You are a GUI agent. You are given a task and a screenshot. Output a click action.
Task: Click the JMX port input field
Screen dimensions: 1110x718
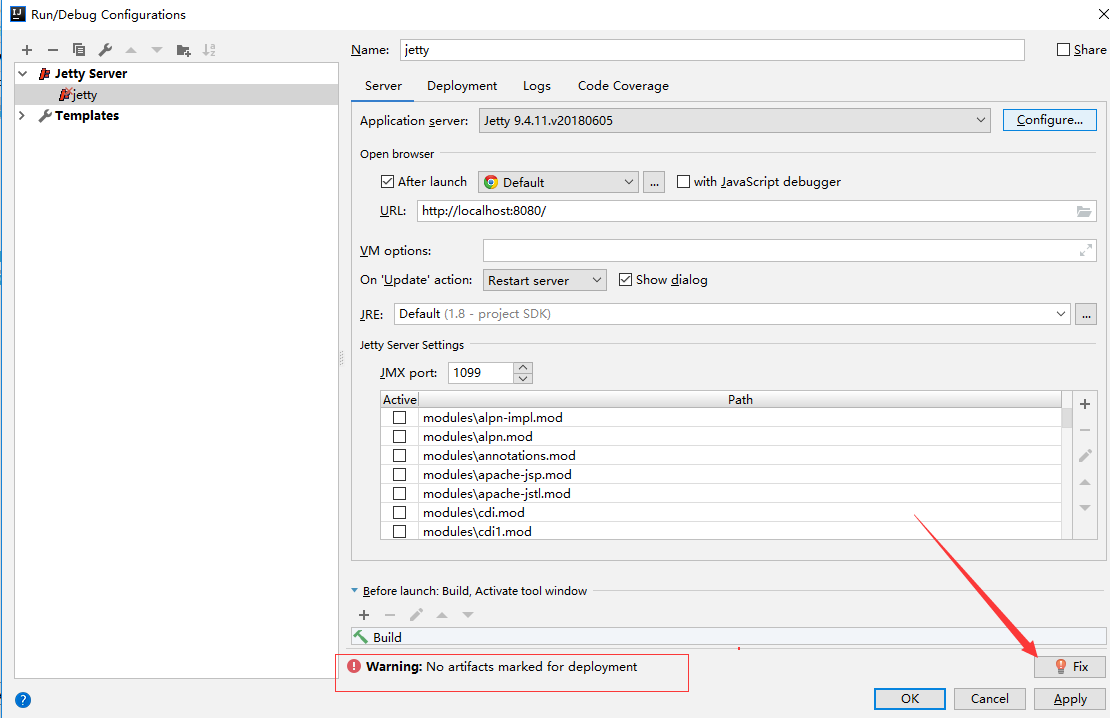click(x=481, y=372)
